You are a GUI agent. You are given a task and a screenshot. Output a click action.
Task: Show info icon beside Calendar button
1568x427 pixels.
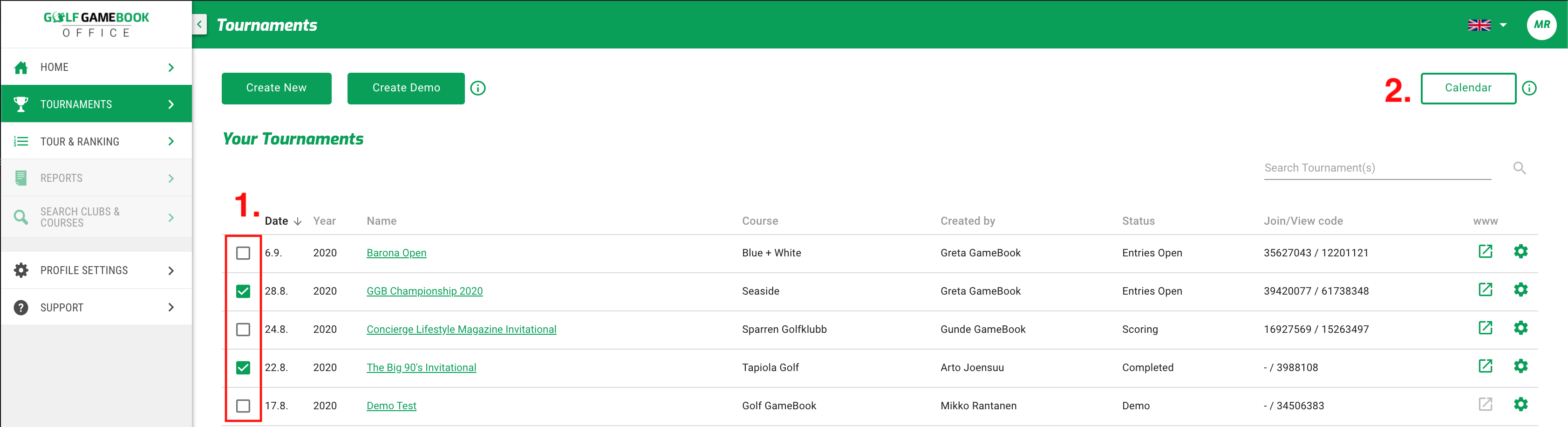click(x=1529, y=88)
